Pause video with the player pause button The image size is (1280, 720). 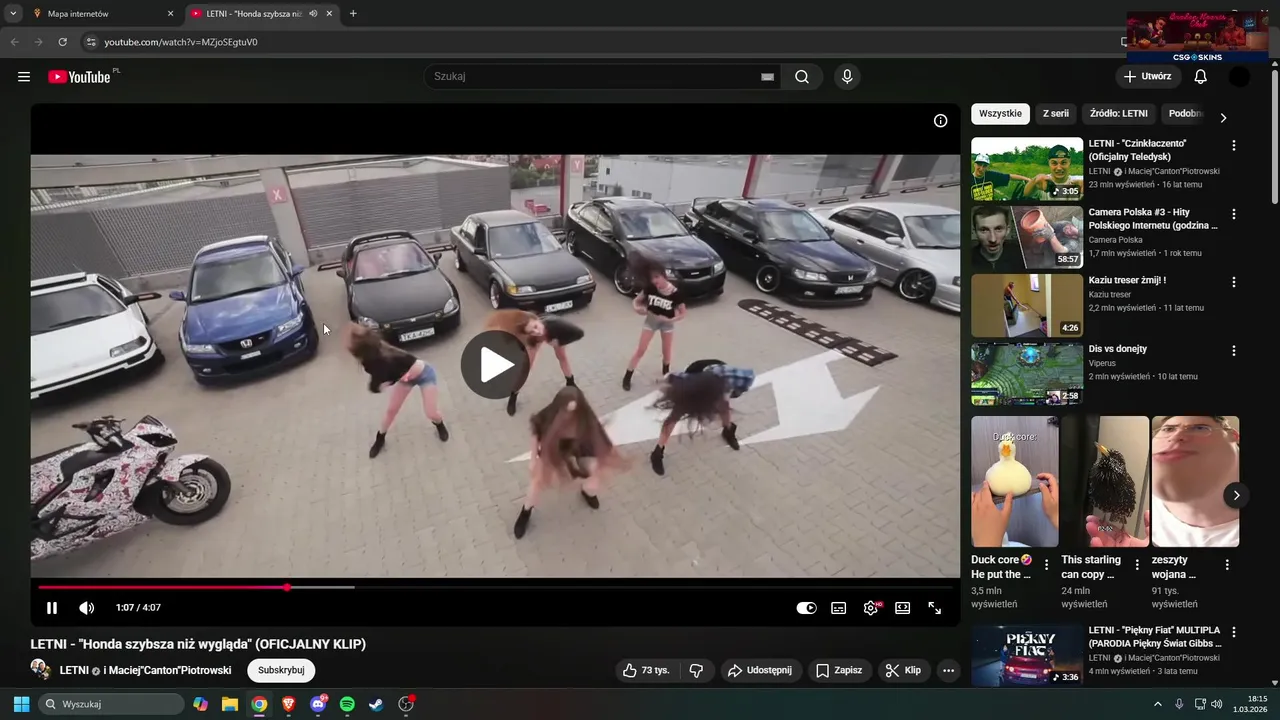point(52,608)
